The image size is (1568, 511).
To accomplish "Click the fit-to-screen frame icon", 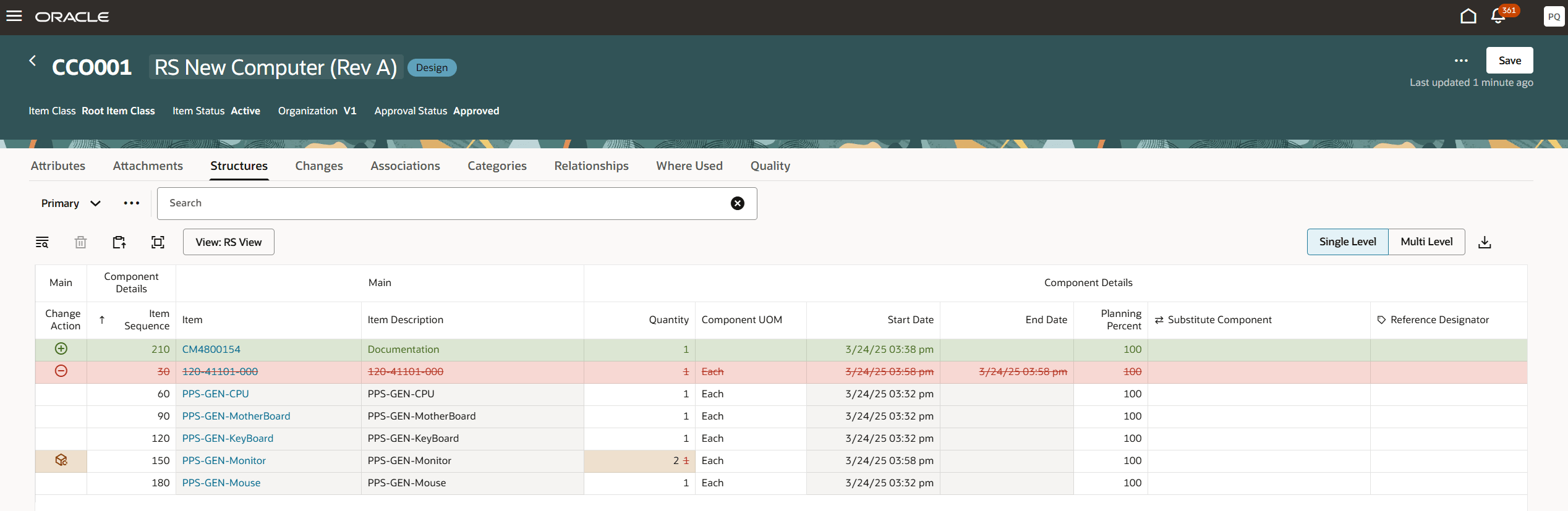I will tap(158, 242).
